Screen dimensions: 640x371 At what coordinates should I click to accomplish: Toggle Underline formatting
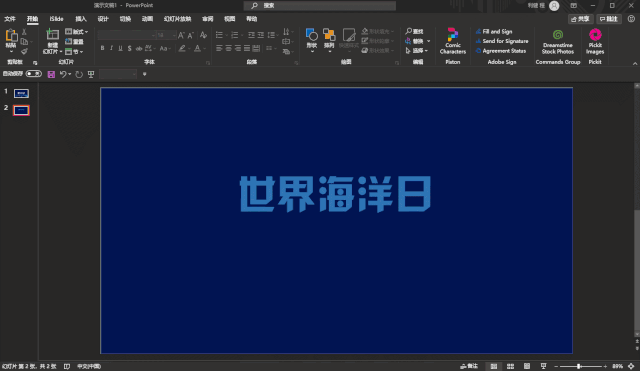point(120,49)
